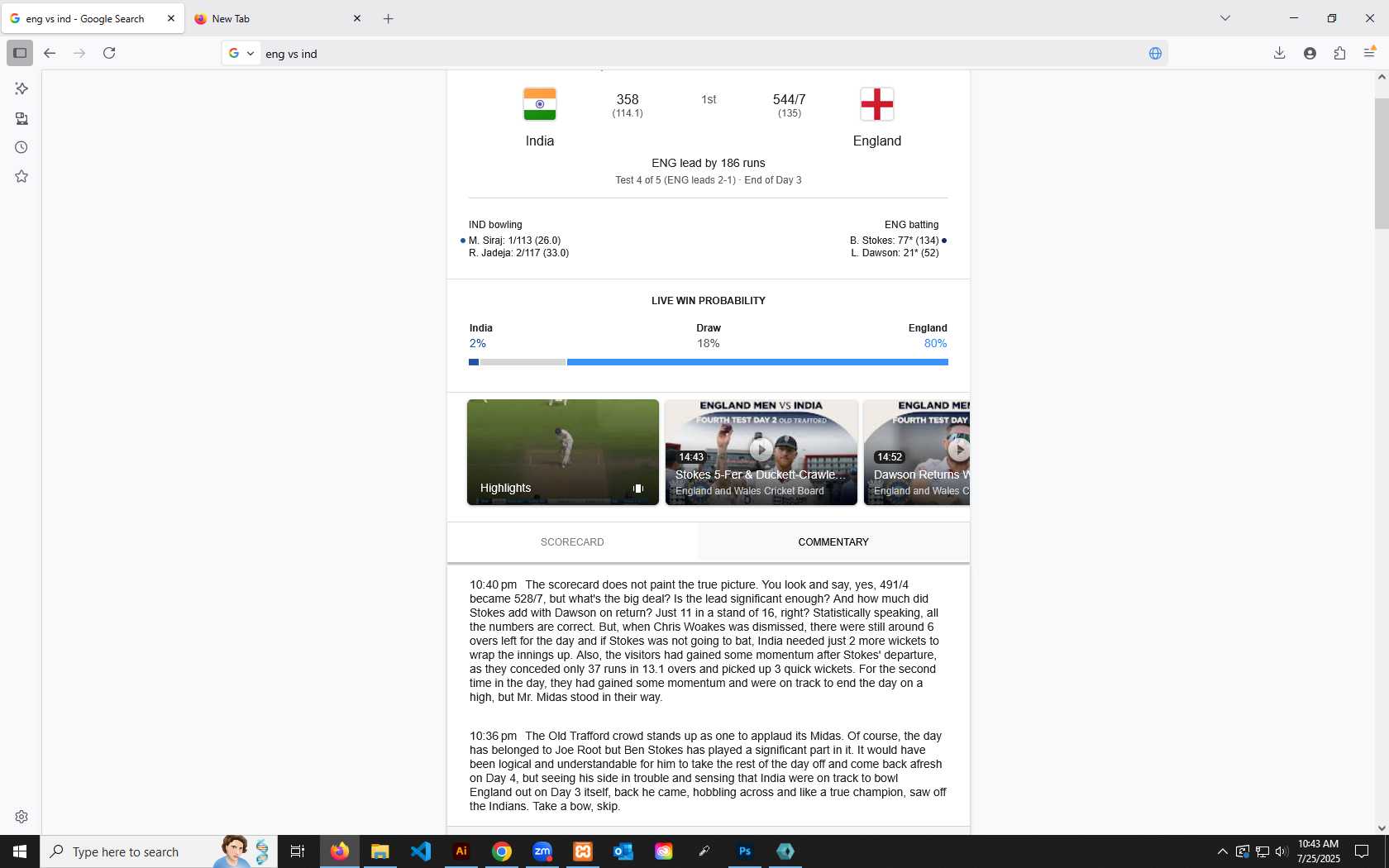Open bookmarks star icon in sidebar
The width and height of the screenshot is (1389, 868).
coord(21,176)
